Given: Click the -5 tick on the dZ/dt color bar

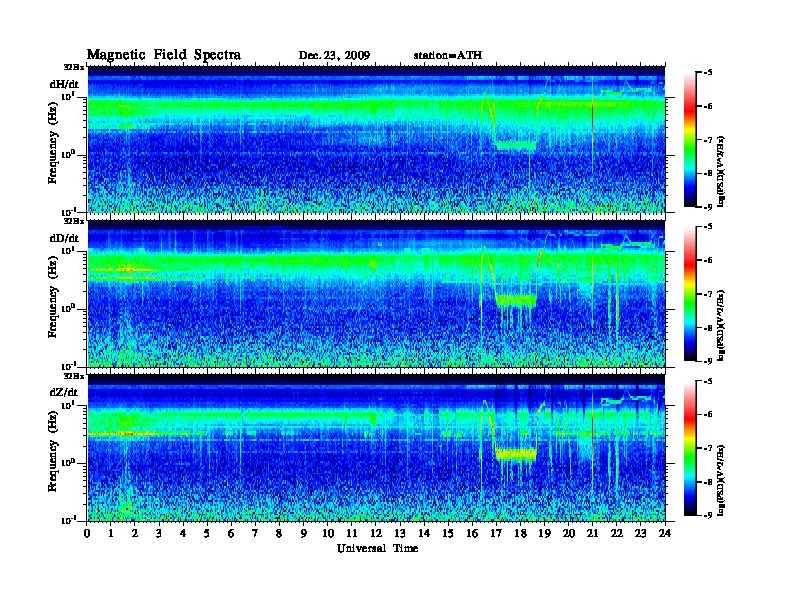Looking at the screenshot, I should (708, 381).
